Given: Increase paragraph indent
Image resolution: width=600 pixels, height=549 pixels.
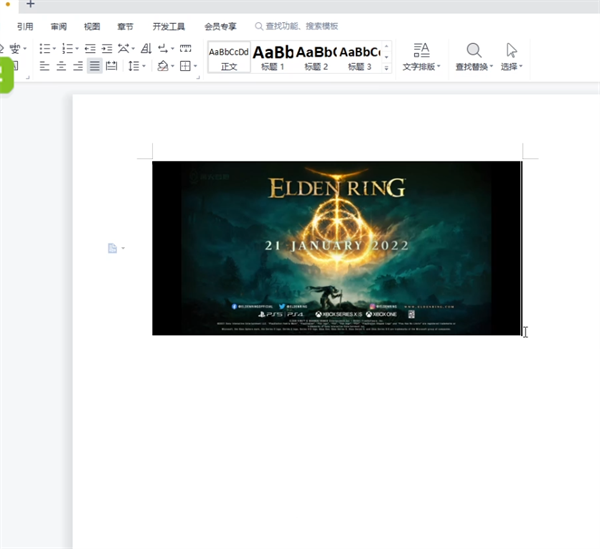Looking at the screenshot, I should point(107,49).
